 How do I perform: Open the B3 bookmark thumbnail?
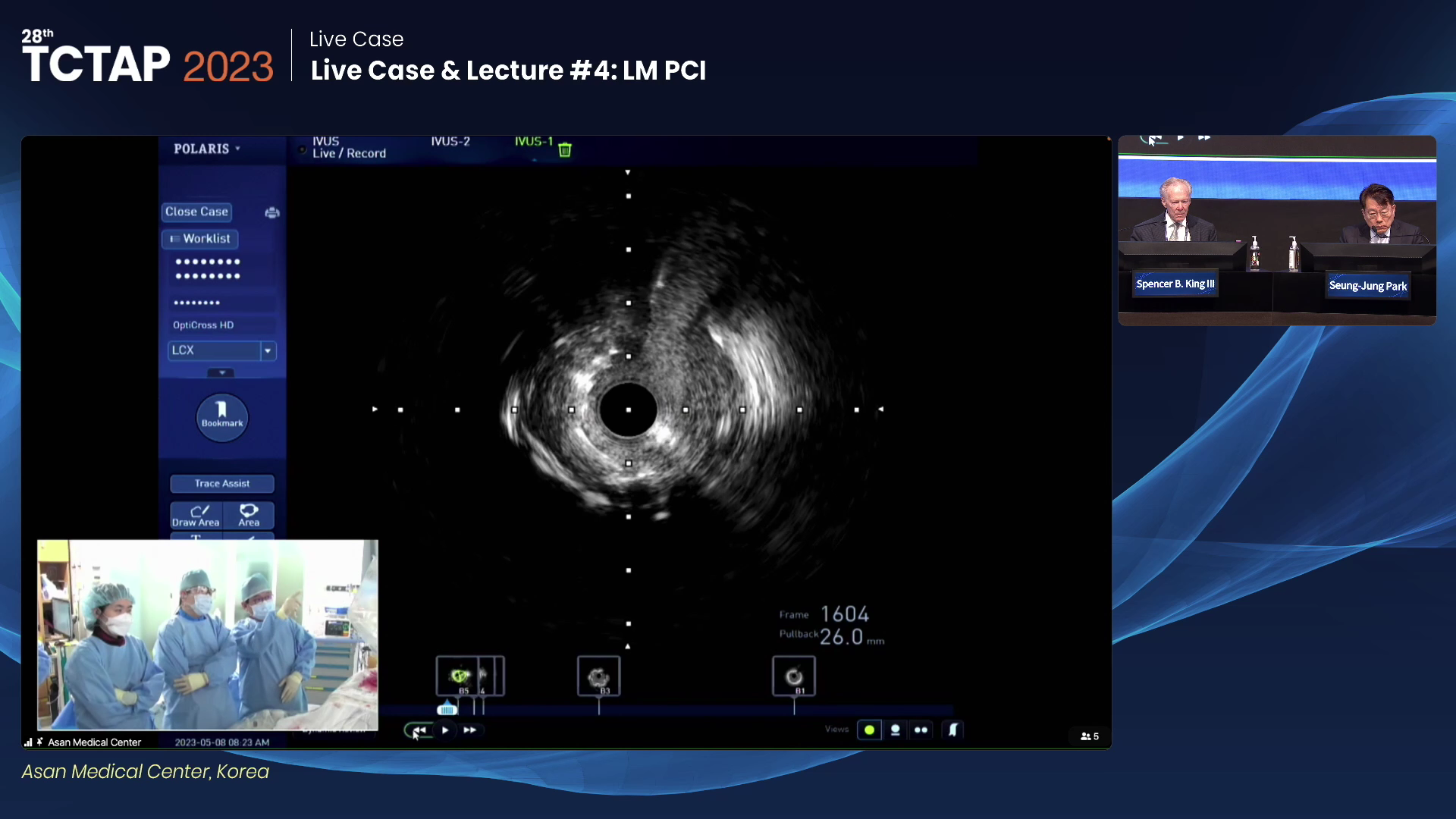point(599,676)
